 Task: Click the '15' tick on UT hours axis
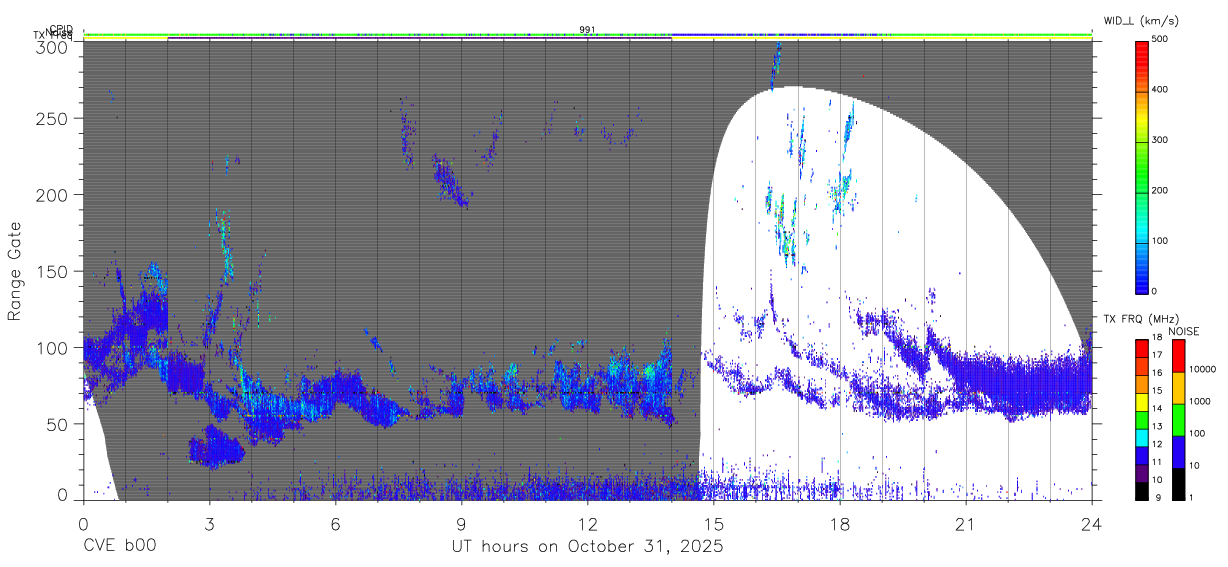[713, 523]
